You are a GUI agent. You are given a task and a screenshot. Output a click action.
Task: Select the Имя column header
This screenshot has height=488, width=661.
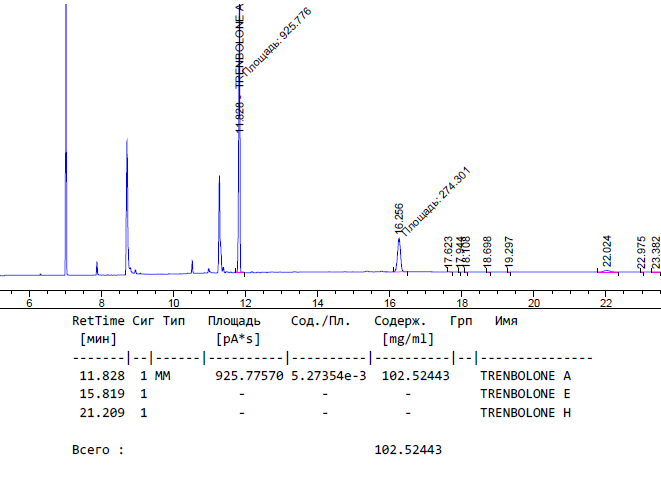coord(506,322)
